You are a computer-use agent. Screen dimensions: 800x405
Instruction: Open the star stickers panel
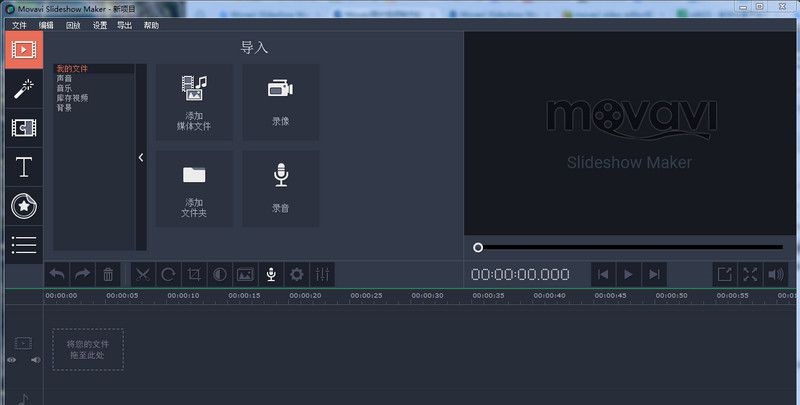(x=24, y=206)
